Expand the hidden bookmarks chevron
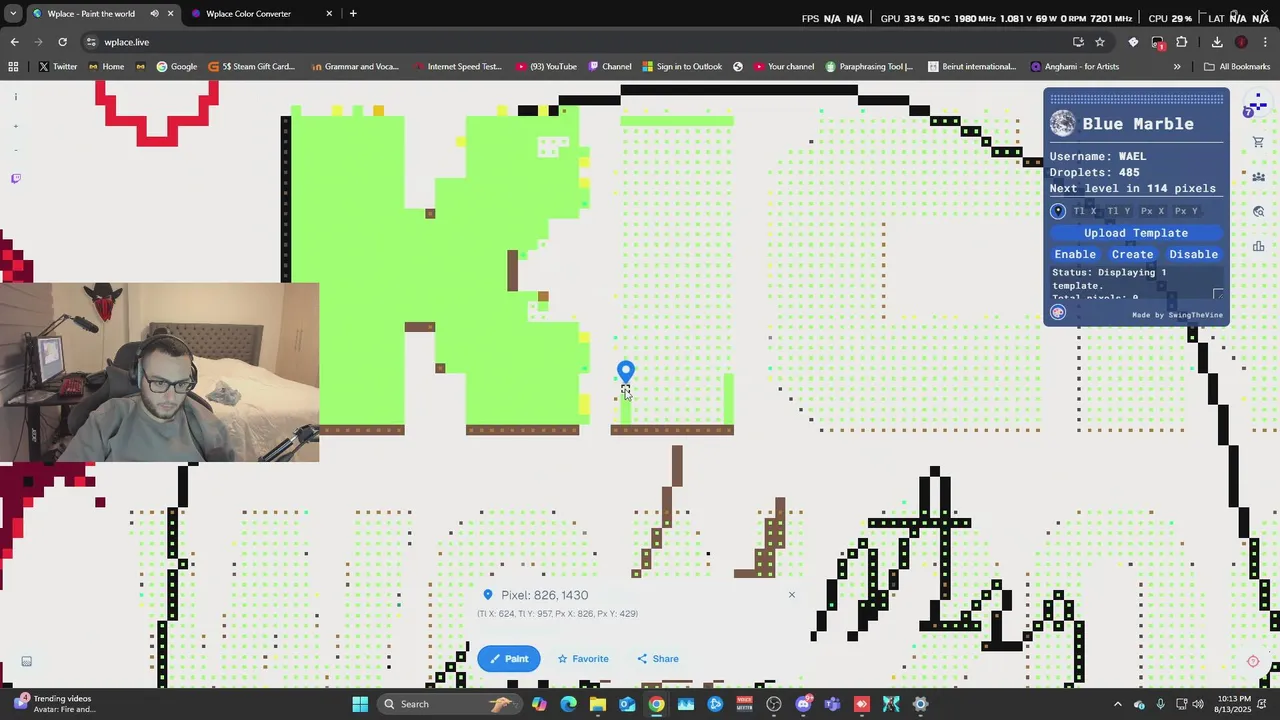 coord(1177,67)
